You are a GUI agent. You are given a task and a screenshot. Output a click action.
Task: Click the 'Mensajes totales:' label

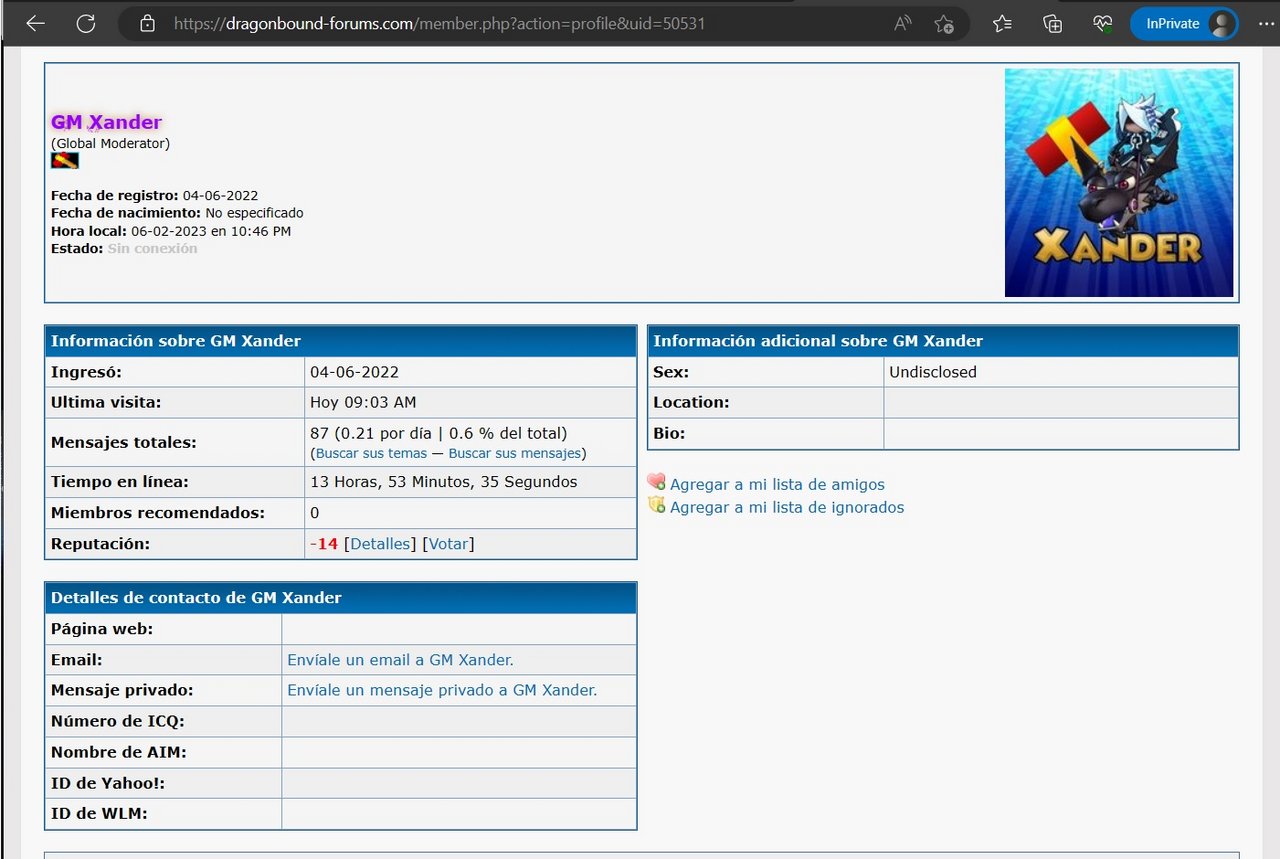(x=124, y=442)
